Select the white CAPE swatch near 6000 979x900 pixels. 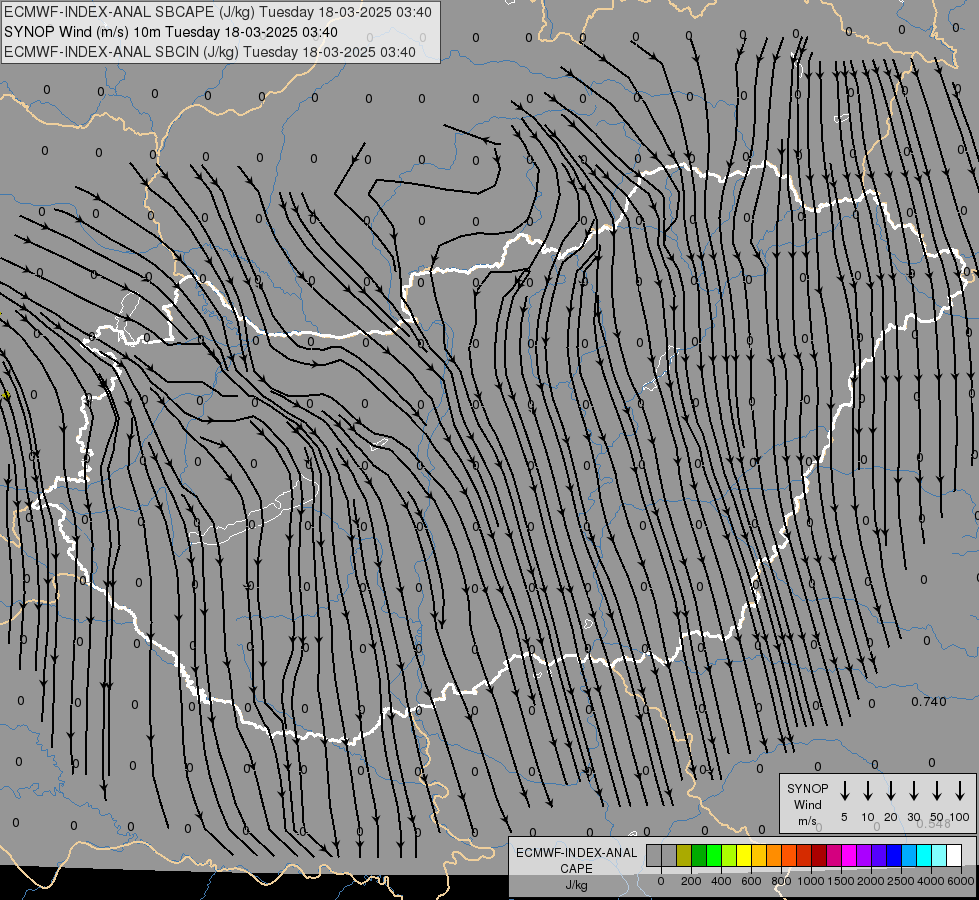(x=953, y=855)
